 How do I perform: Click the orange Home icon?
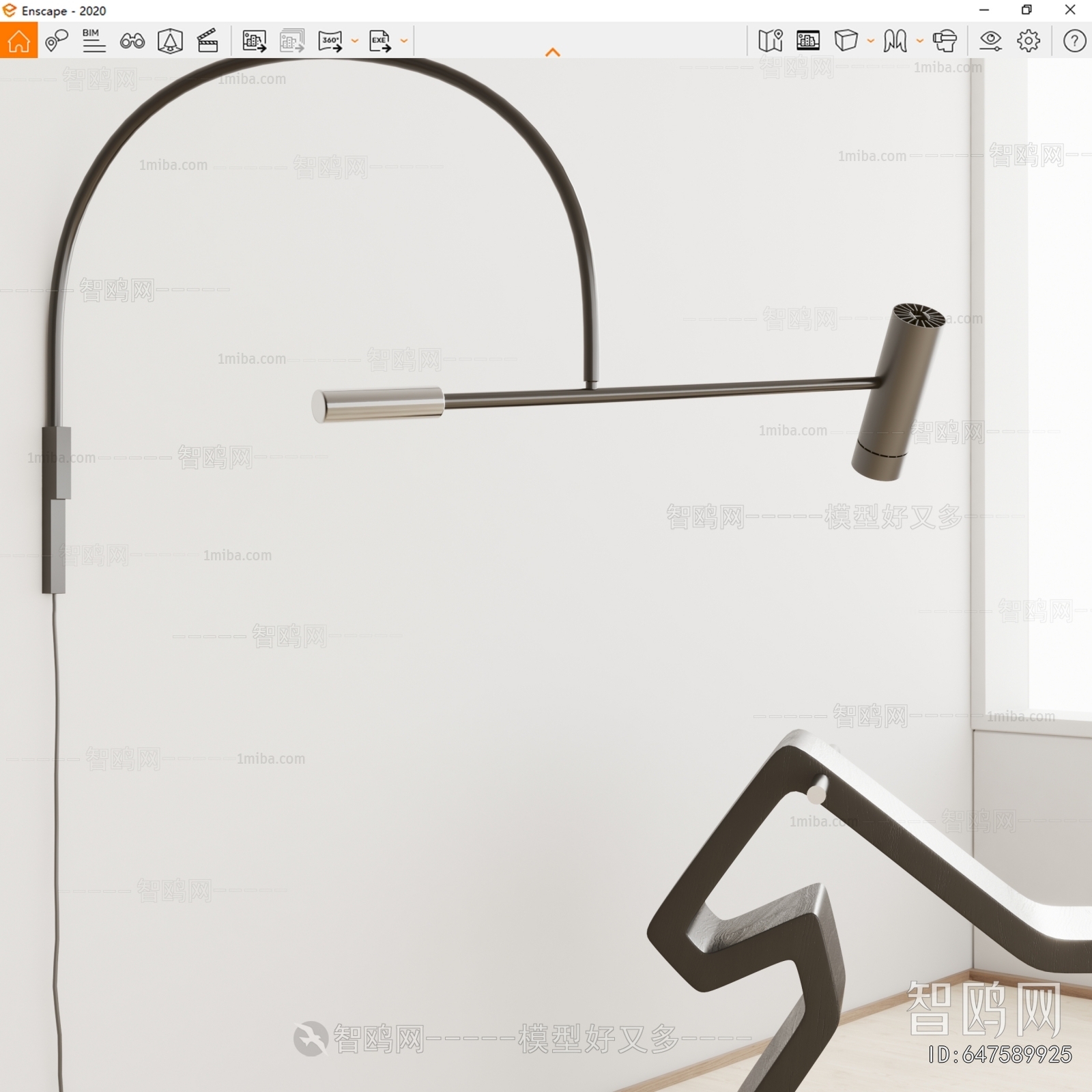[18, 41]
